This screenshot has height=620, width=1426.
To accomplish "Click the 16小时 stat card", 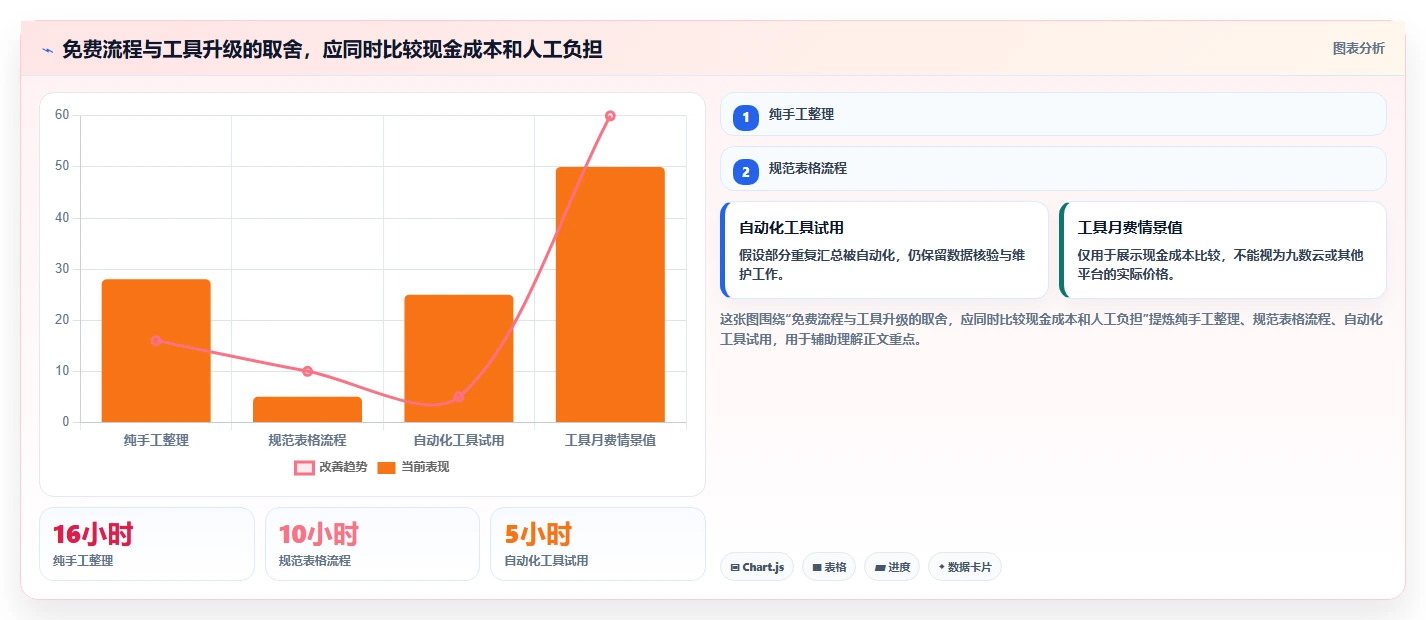I will 147,544.
